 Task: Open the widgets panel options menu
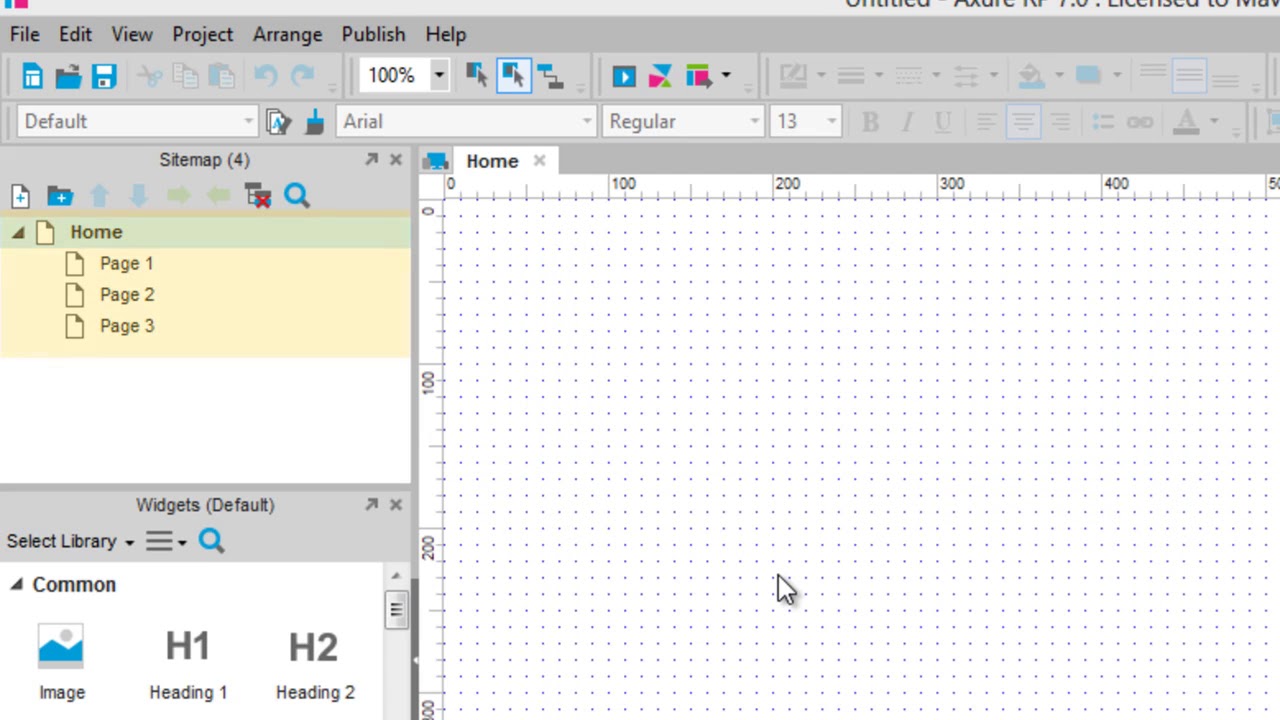click(x=166, y=541)
